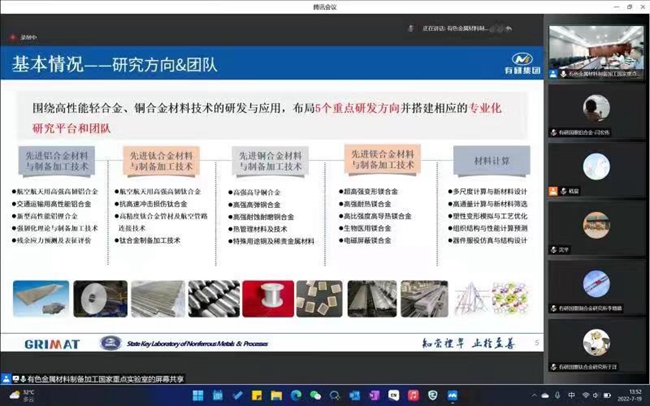This screenshot has width=650, height=406.
Task: Toggle the orange mic icon on 杨丽's tile
Action: point(553,189)
